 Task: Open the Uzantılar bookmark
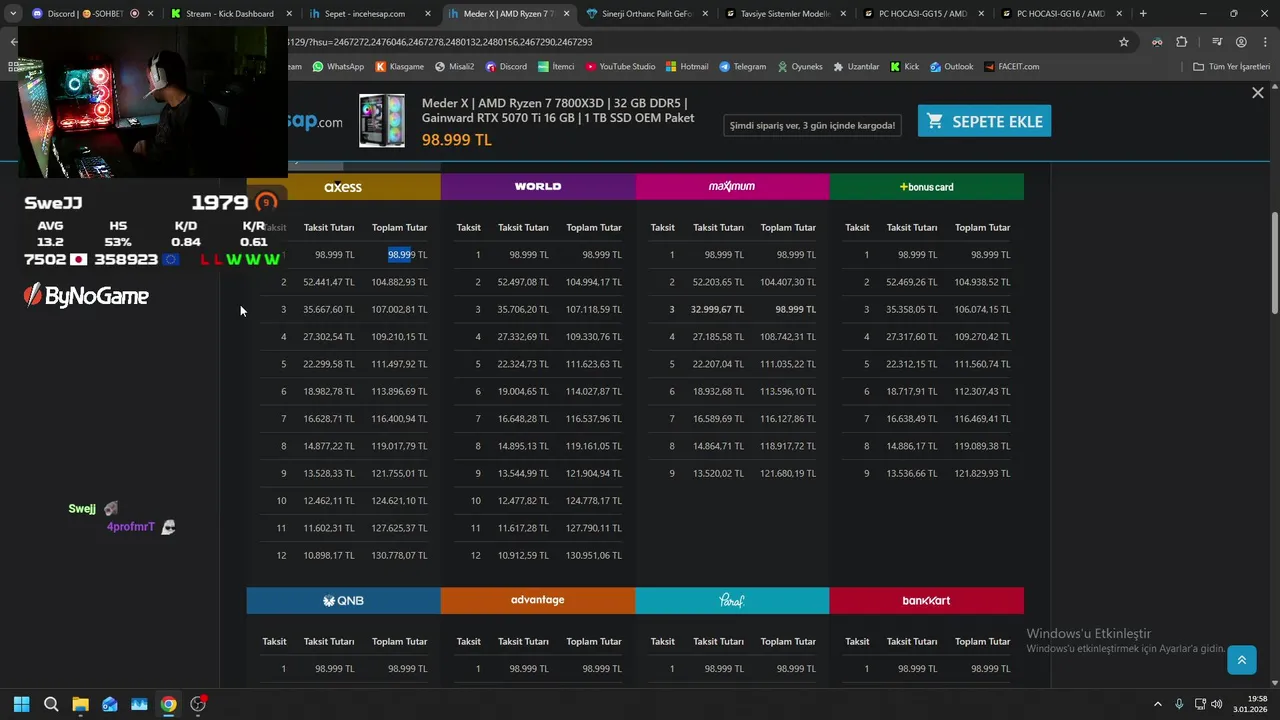coord(855,66)
